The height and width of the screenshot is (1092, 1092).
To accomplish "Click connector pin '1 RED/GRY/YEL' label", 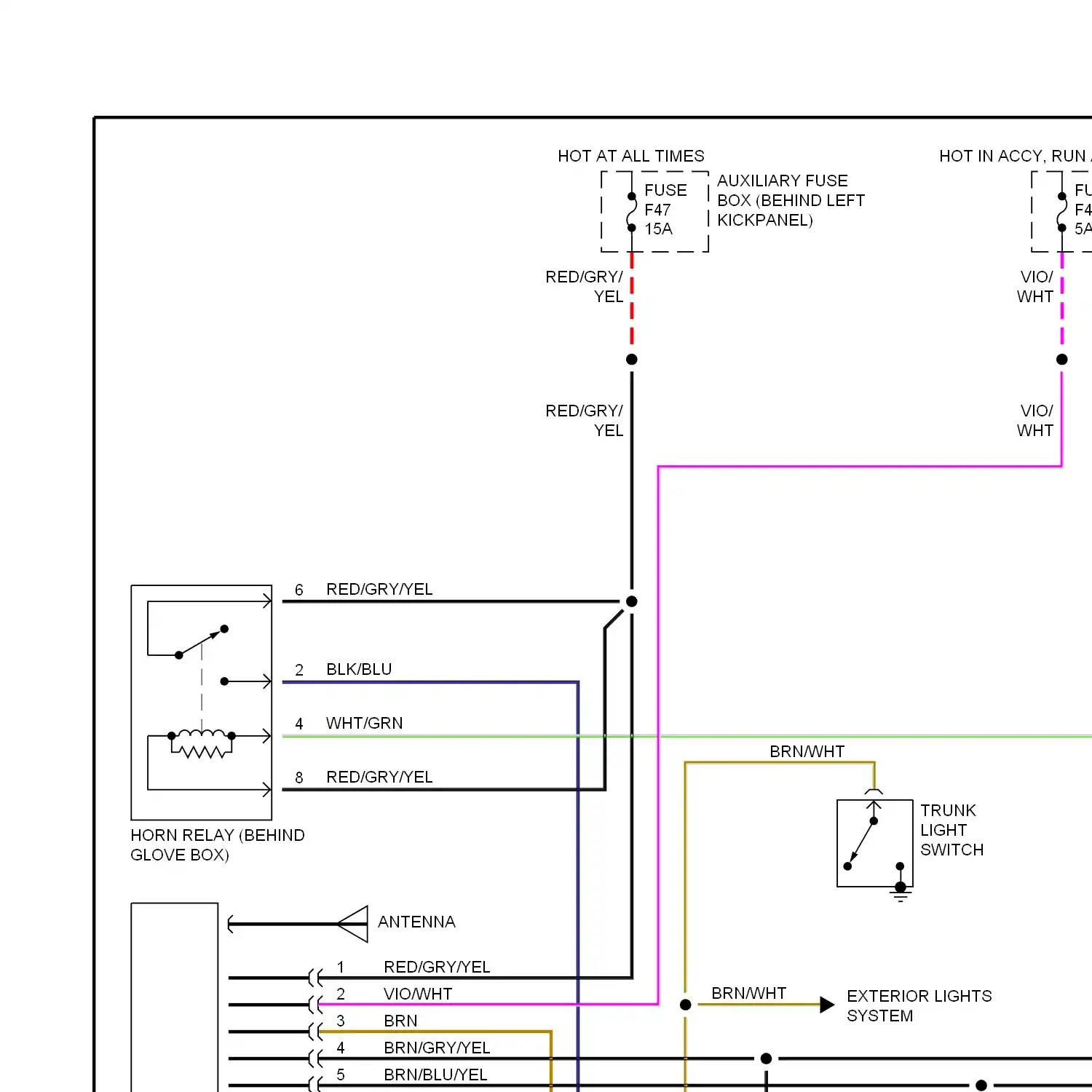I will pyautogui.click(x=413, y=967).
